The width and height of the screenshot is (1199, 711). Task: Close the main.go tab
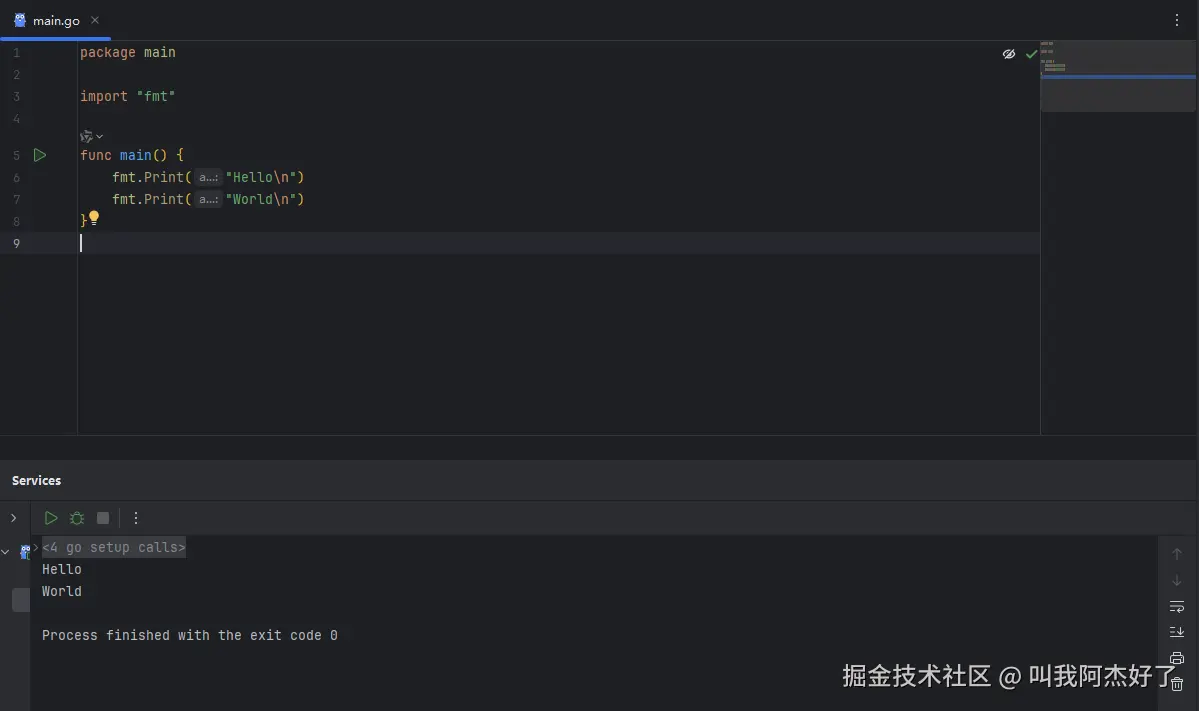(x=95, y=20)
